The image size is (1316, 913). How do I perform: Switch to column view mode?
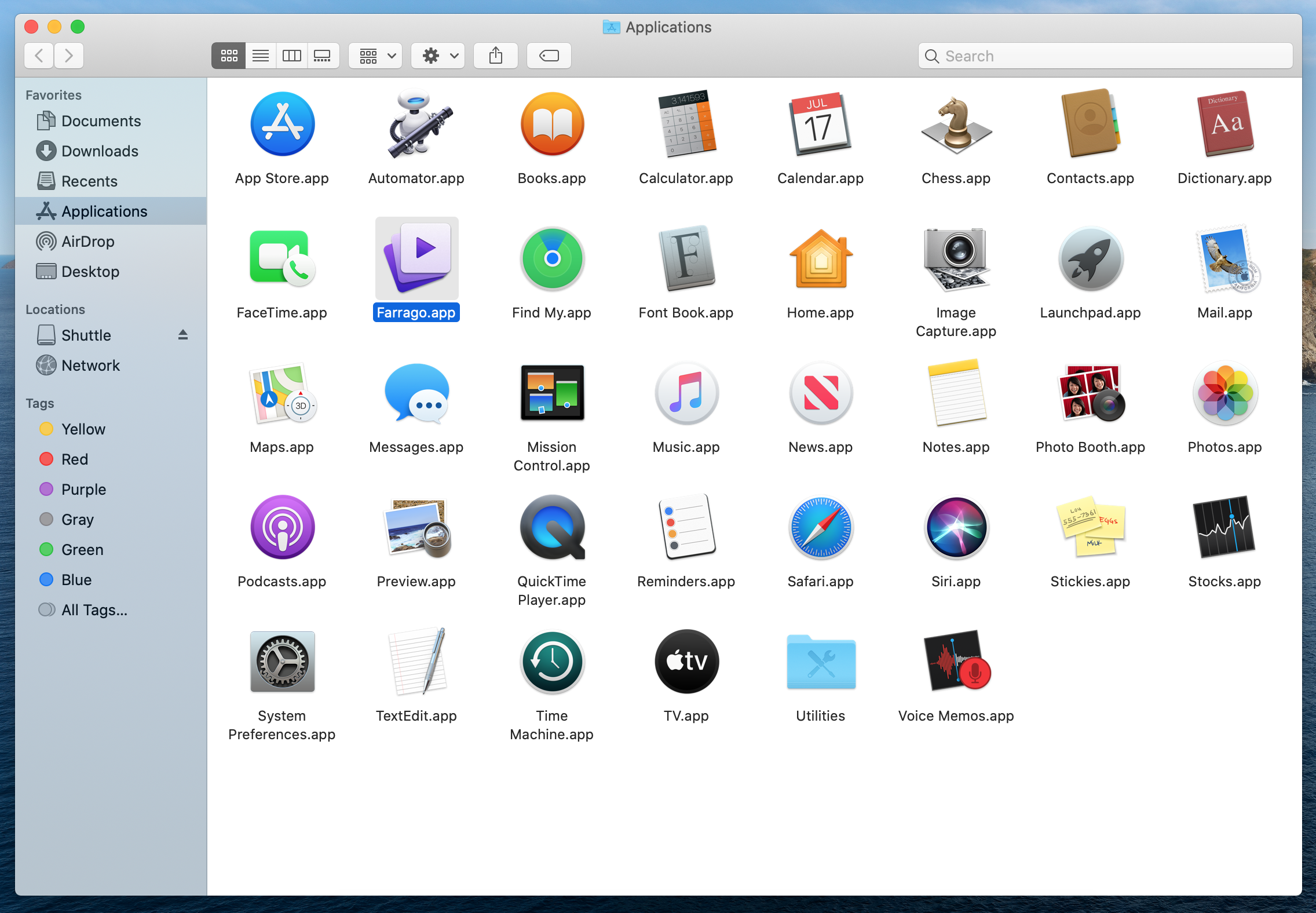pos(291,56)
